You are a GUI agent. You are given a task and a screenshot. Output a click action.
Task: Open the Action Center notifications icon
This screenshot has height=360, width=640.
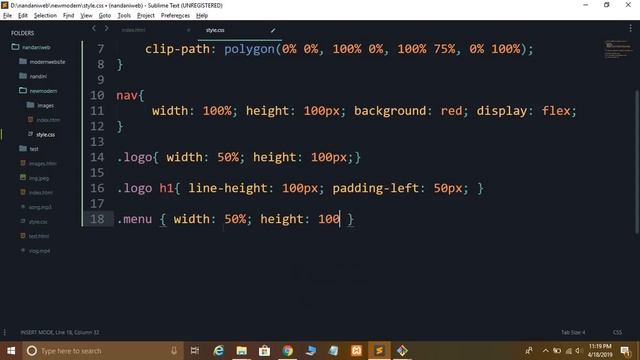pos(625,351)
